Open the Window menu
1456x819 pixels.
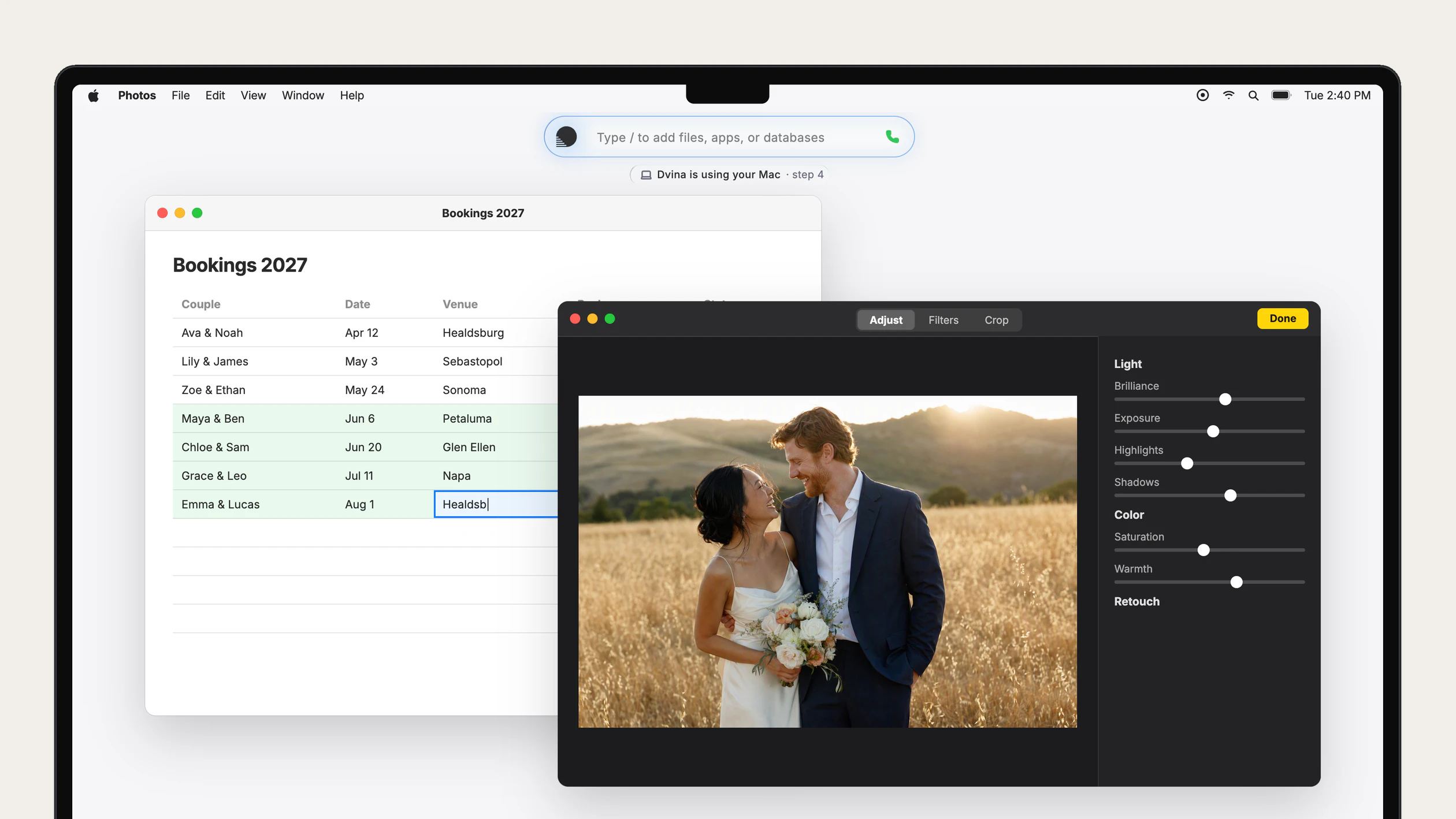303,95
